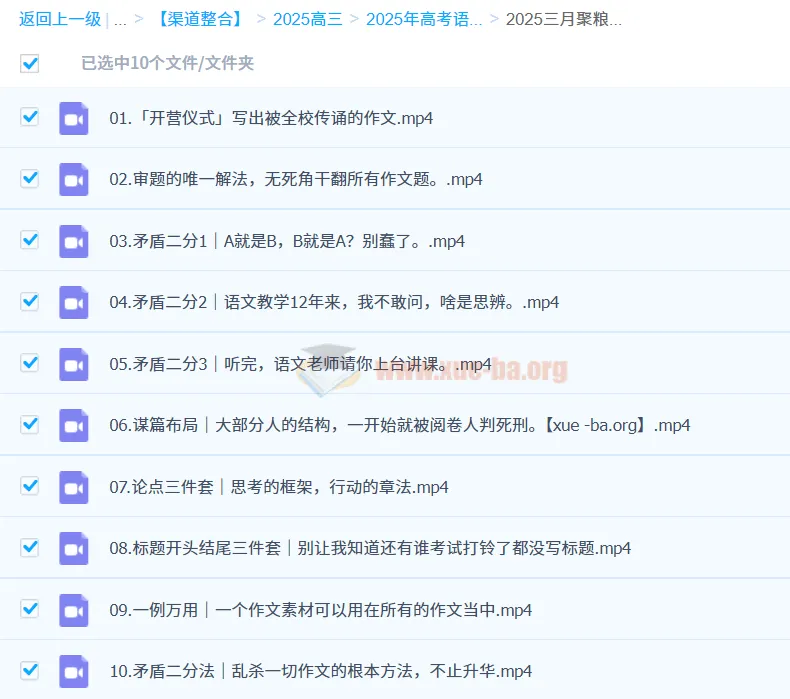
Task: Click the video icon for 08.标题开头结尾三件套
Action: tap(74, 548)
